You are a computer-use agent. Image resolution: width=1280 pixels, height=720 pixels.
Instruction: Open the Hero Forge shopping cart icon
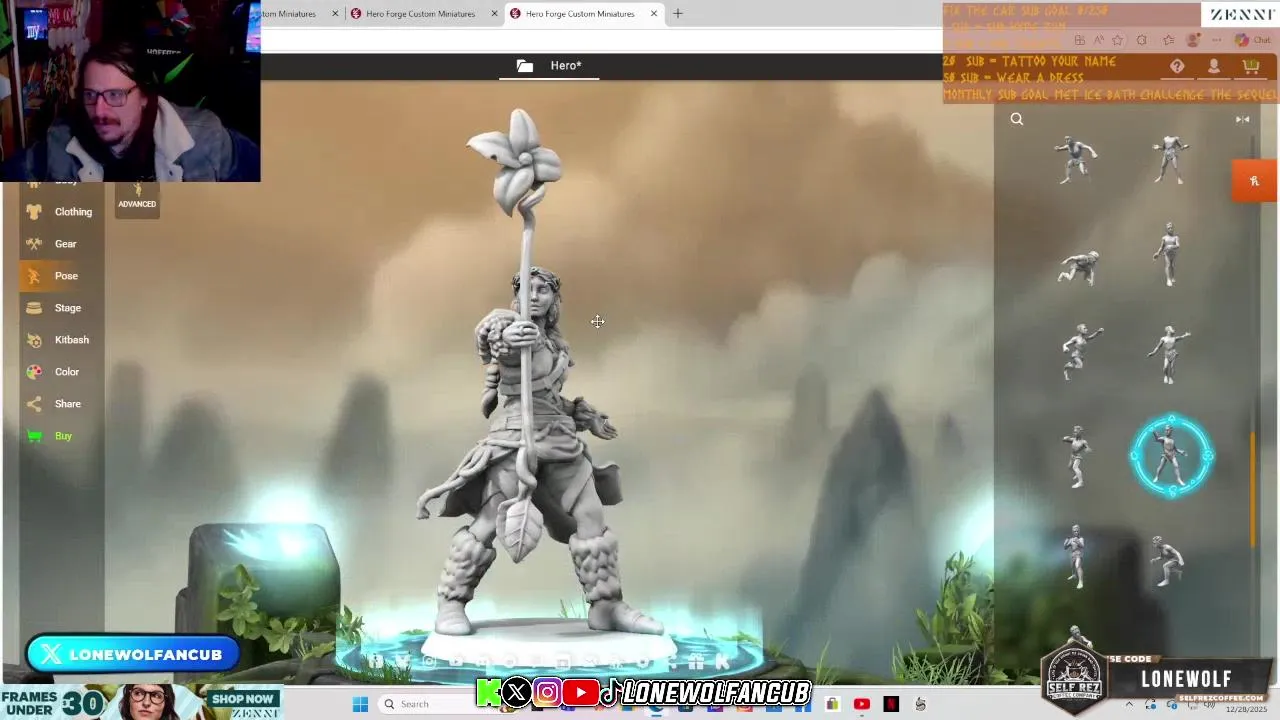1250,66
